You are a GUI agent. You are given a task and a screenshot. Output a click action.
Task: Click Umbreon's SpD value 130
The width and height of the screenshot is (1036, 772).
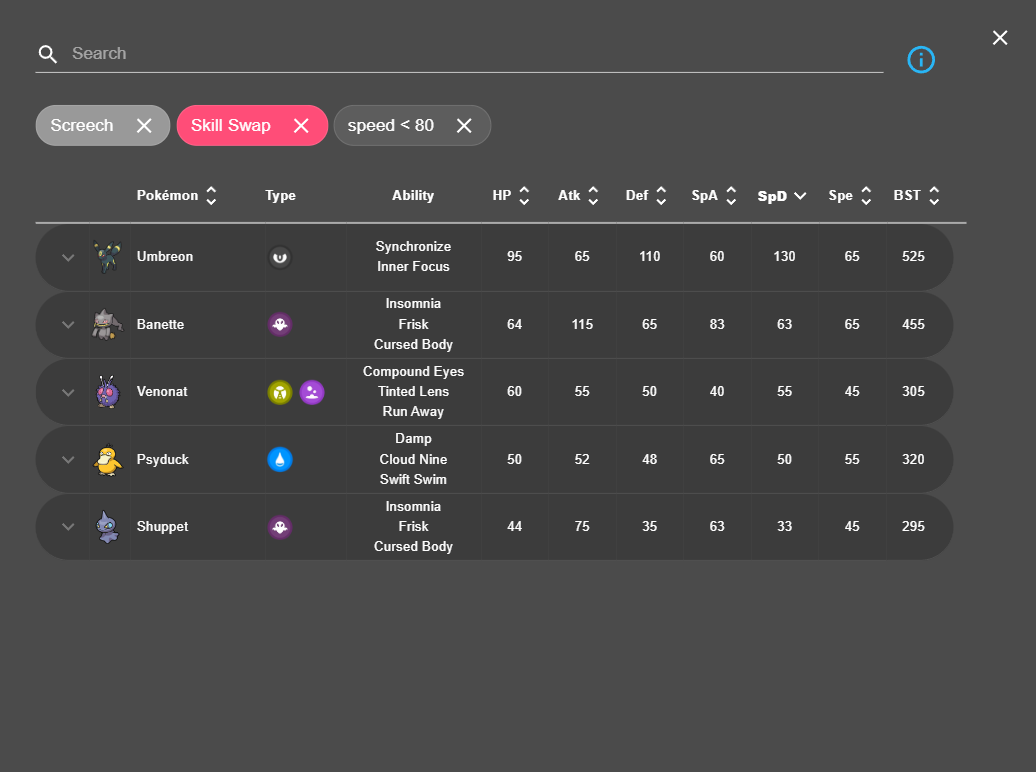(x=784, y=256)
